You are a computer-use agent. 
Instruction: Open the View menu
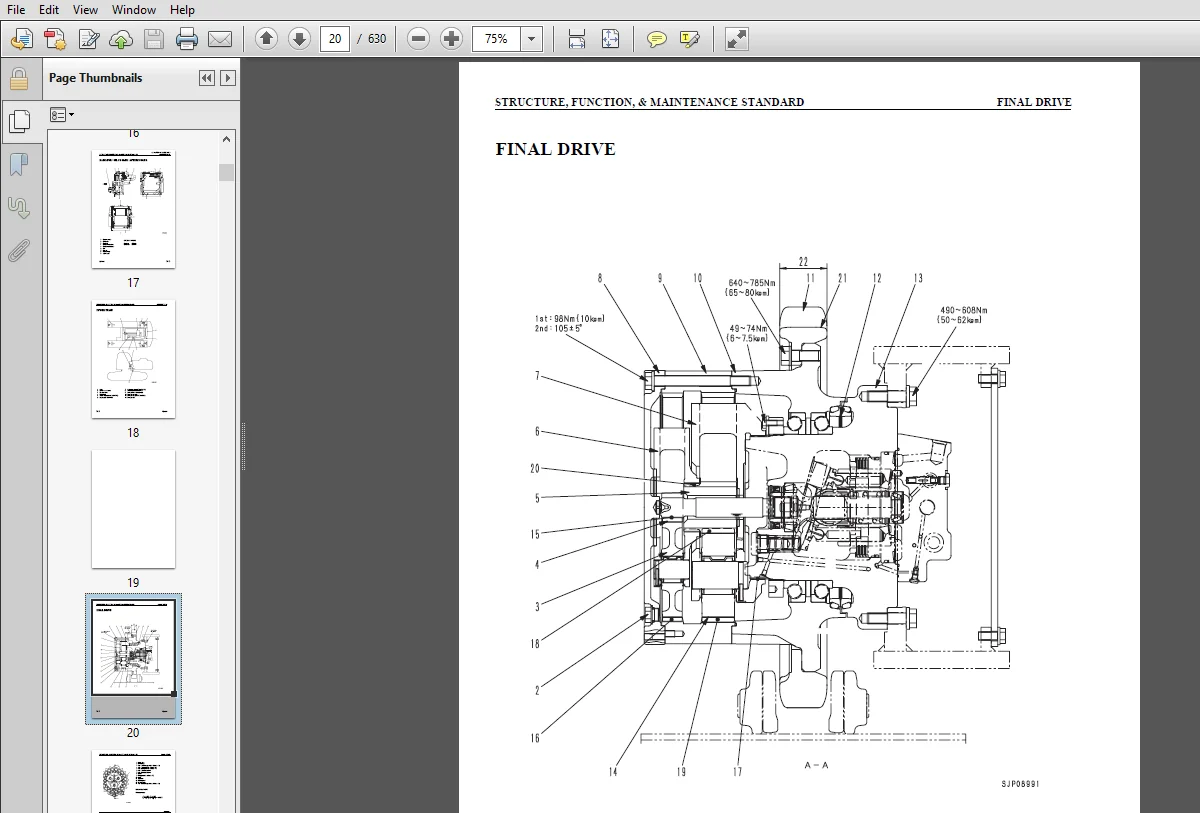[86, 9]
